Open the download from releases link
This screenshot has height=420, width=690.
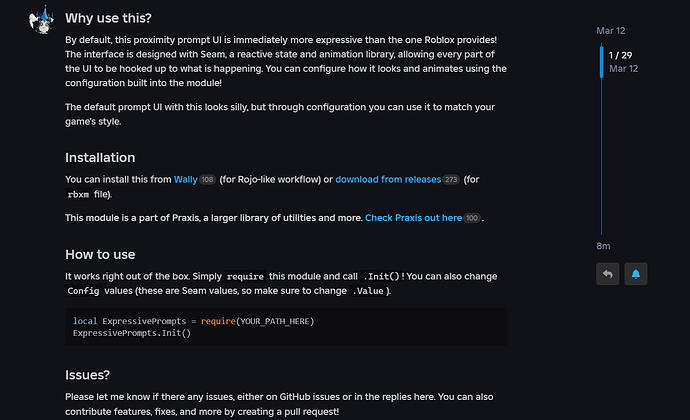click(388, 180)
